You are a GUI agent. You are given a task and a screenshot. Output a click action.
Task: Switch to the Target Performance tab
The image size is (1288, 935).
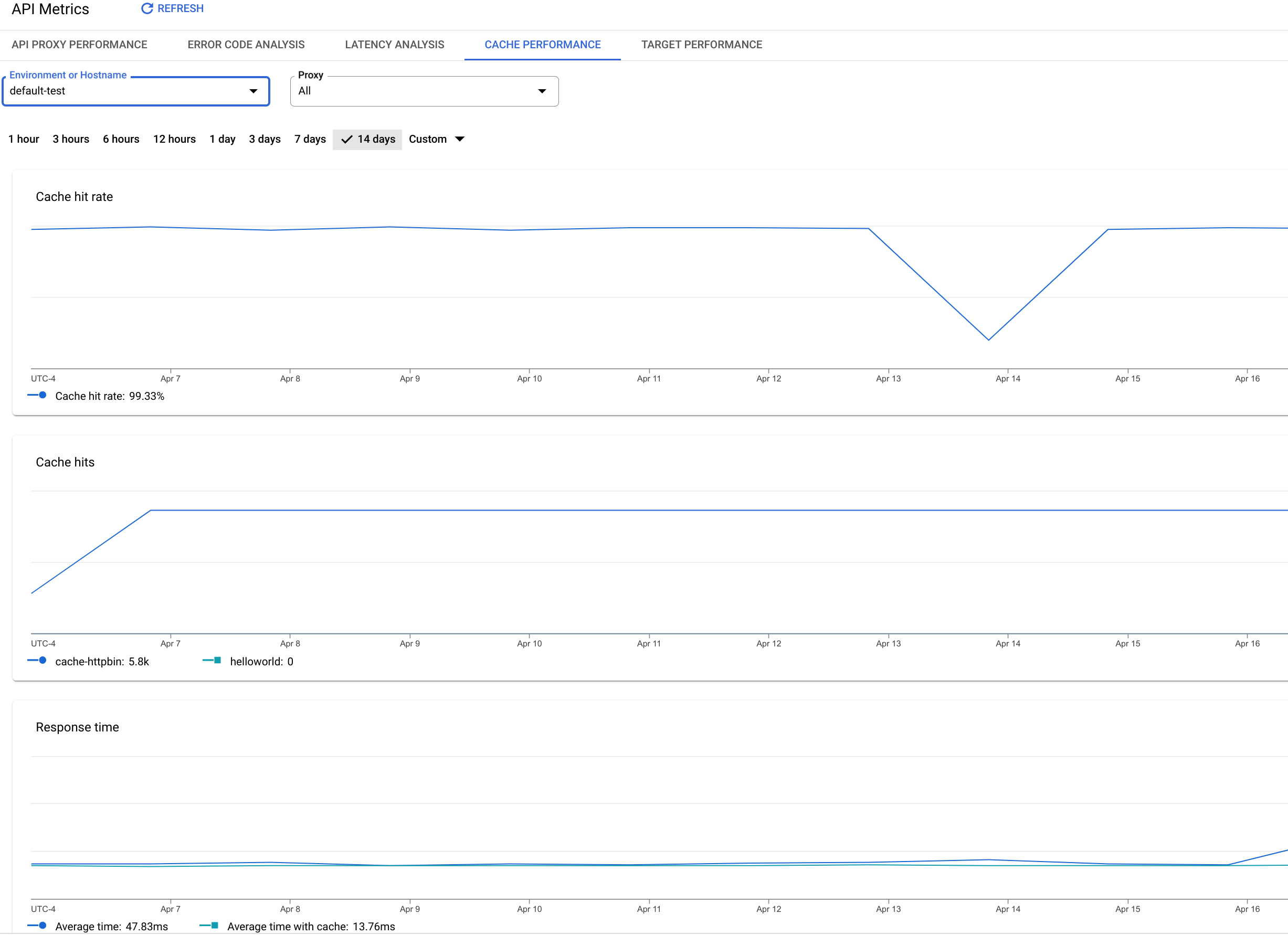pos(701,45)
